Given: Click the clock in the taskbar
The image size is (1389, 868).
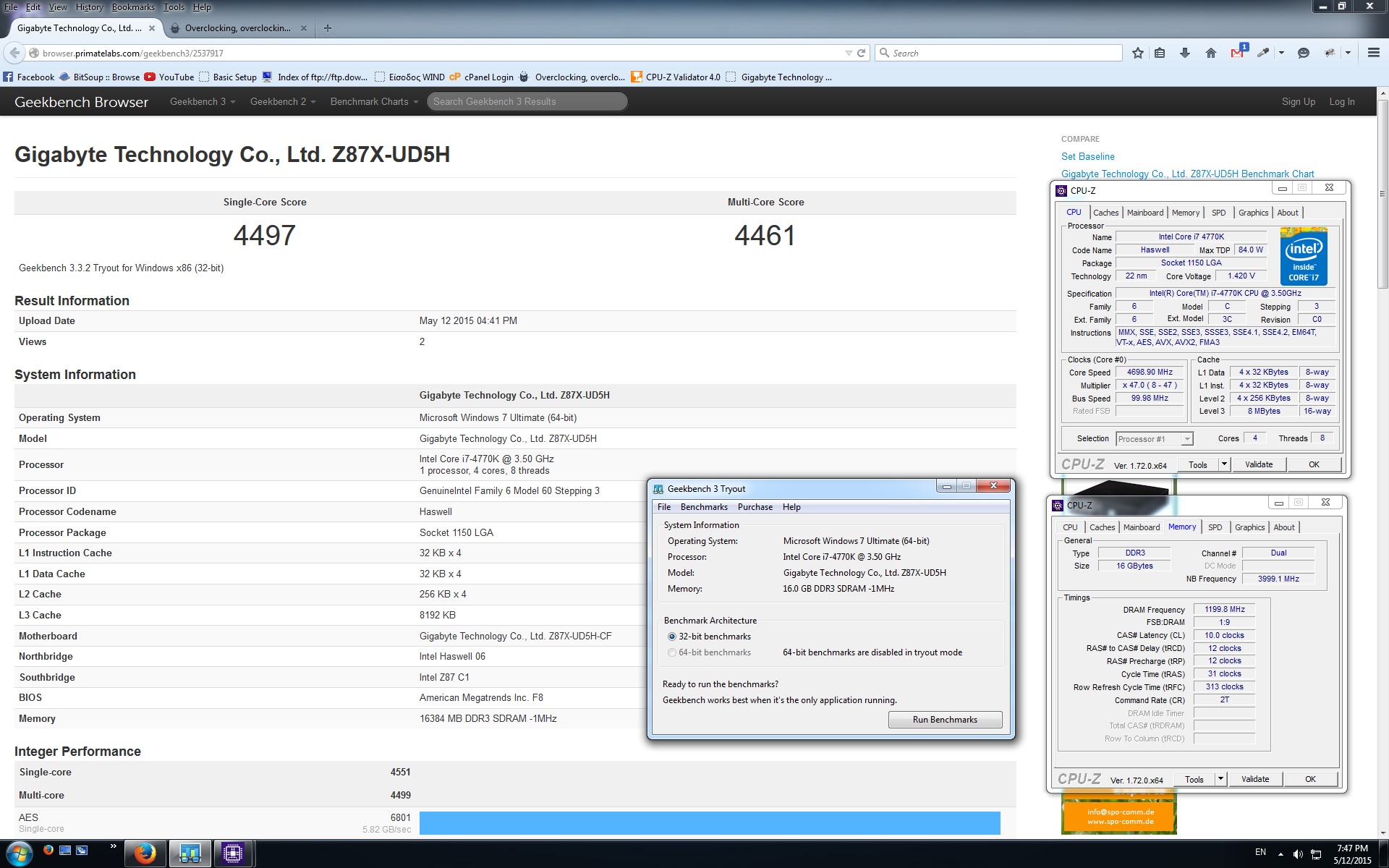Looking at the screenshot, I should point(1352,854).
